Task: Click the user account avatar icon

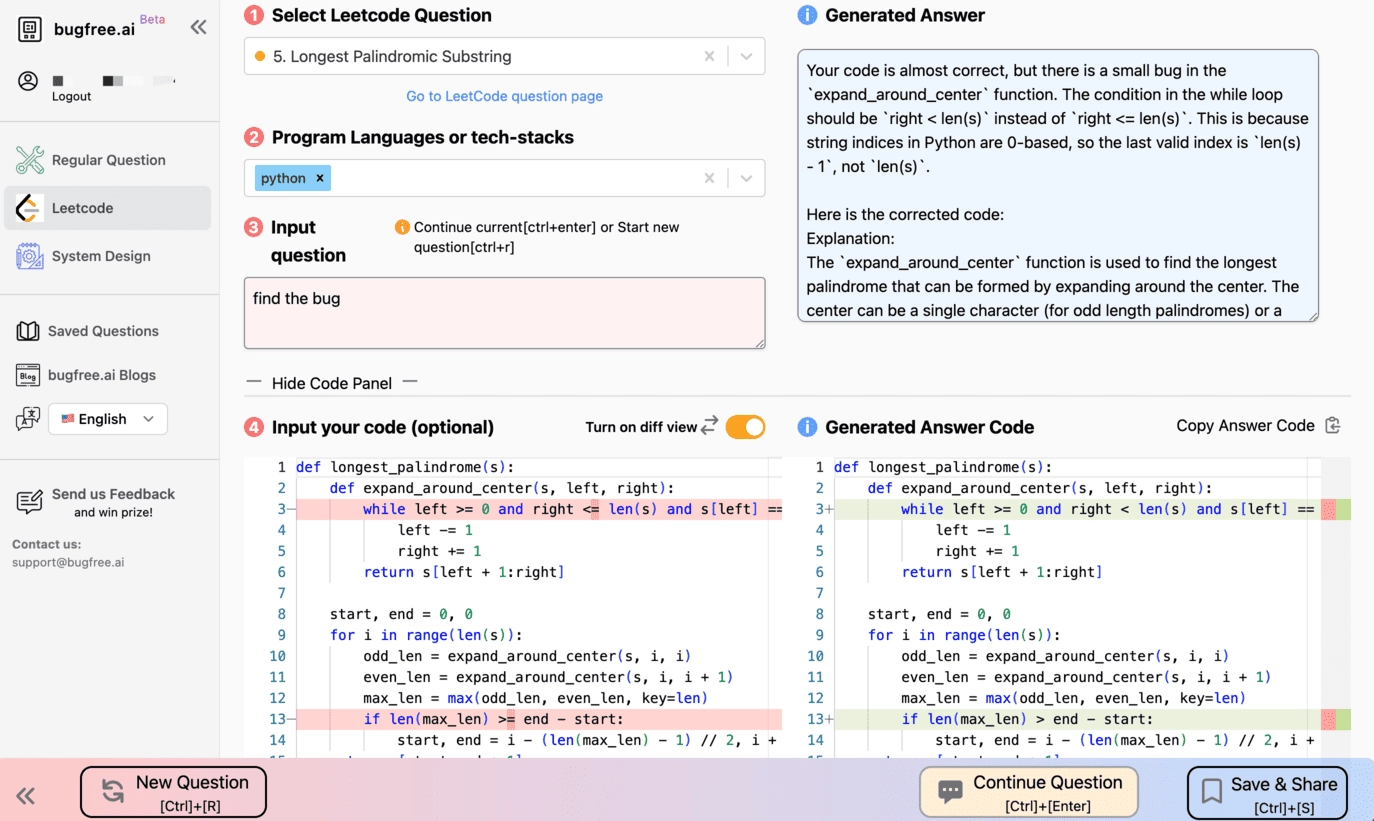Action: click(x=28, y=81)
